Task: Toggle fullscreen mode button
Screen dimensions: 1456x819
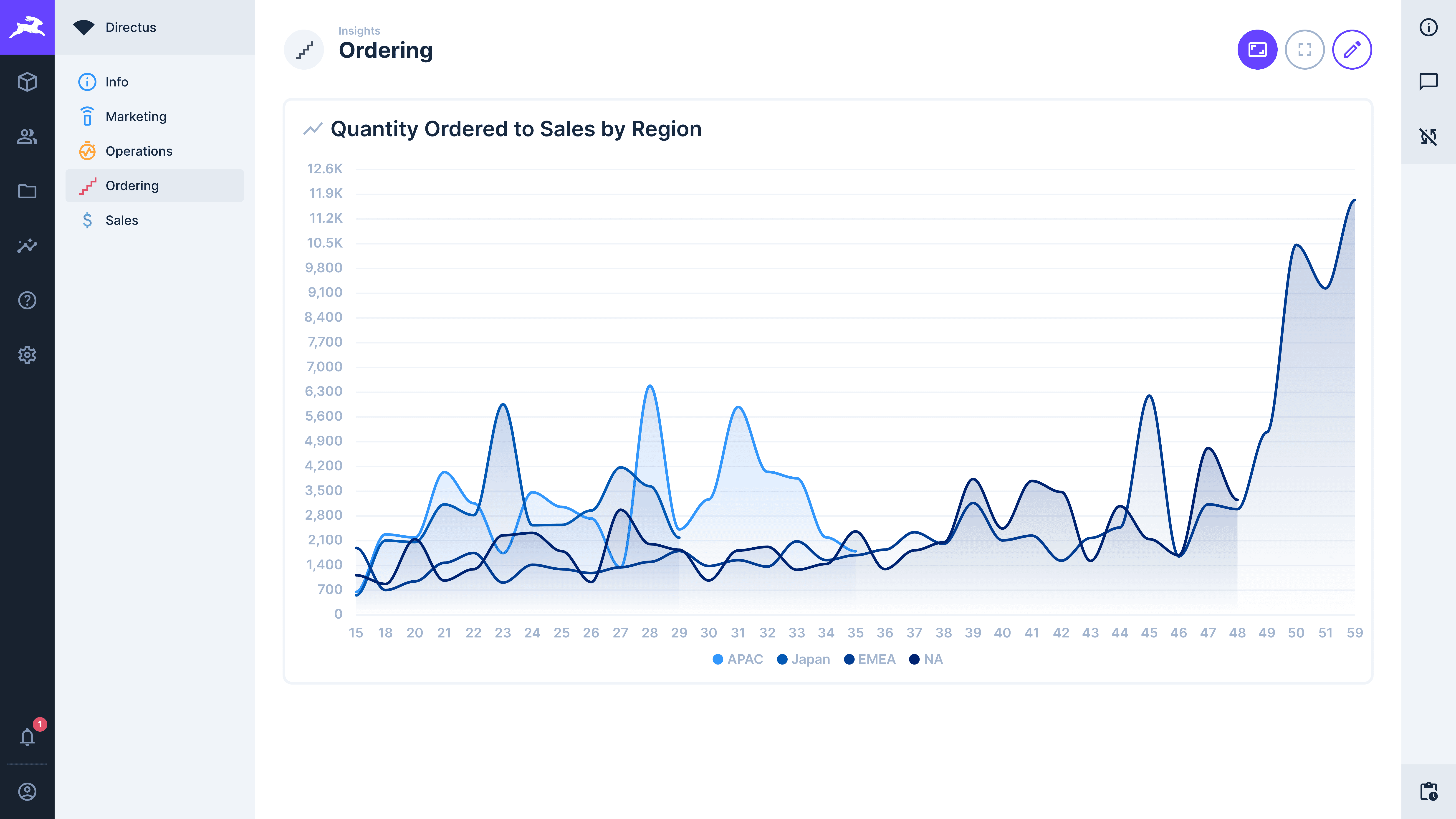Action: click(x=1304, y=50)
